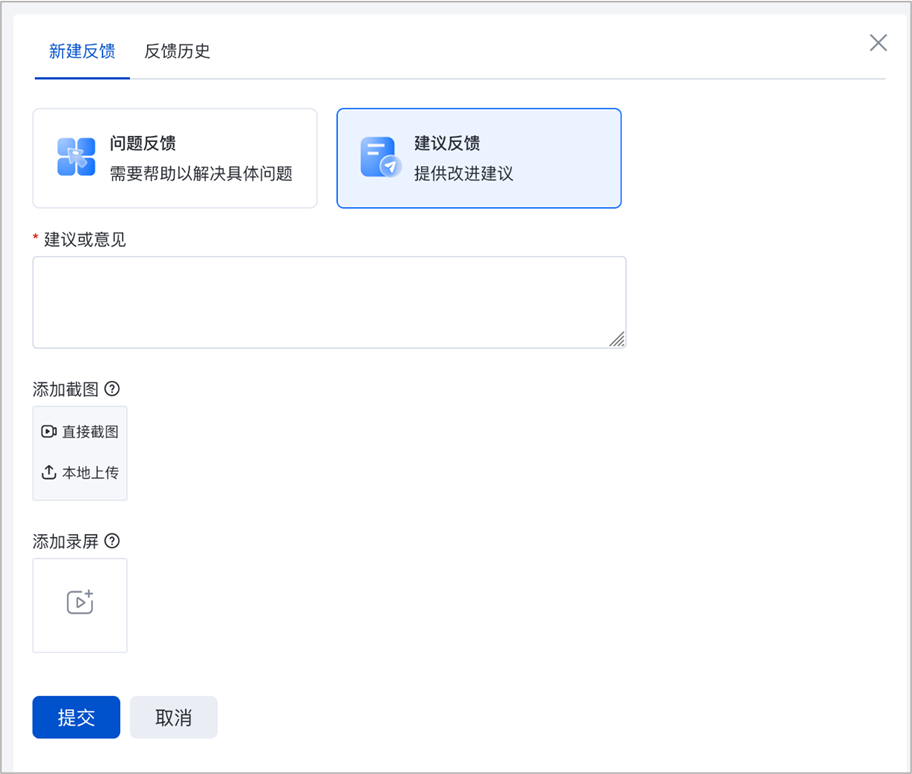Click the upload arrow icon for 本地上传
The image size is (912, 774).
(x=49, y=473)
